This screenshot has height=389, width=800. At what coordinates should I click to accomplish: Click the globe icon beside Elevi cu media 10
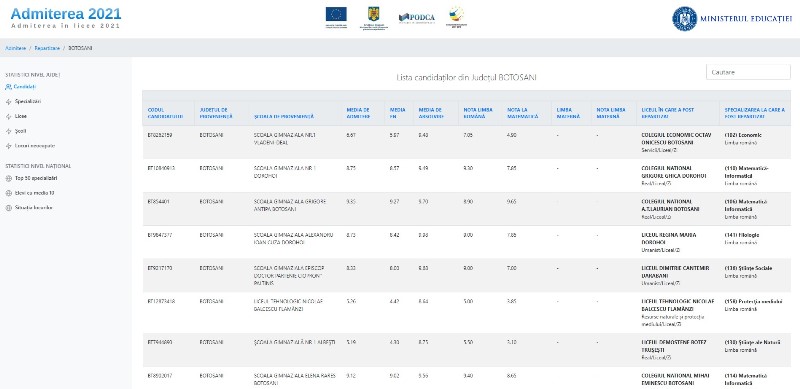coord(8,193)
